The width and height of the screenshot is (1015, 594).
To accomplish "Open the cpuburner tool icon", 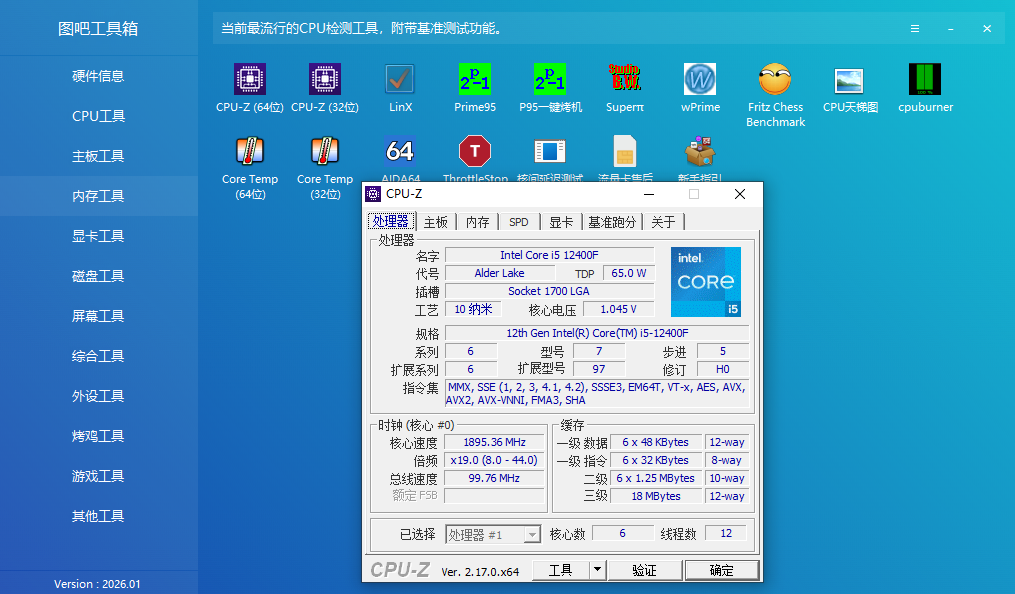I will [925, 80].
